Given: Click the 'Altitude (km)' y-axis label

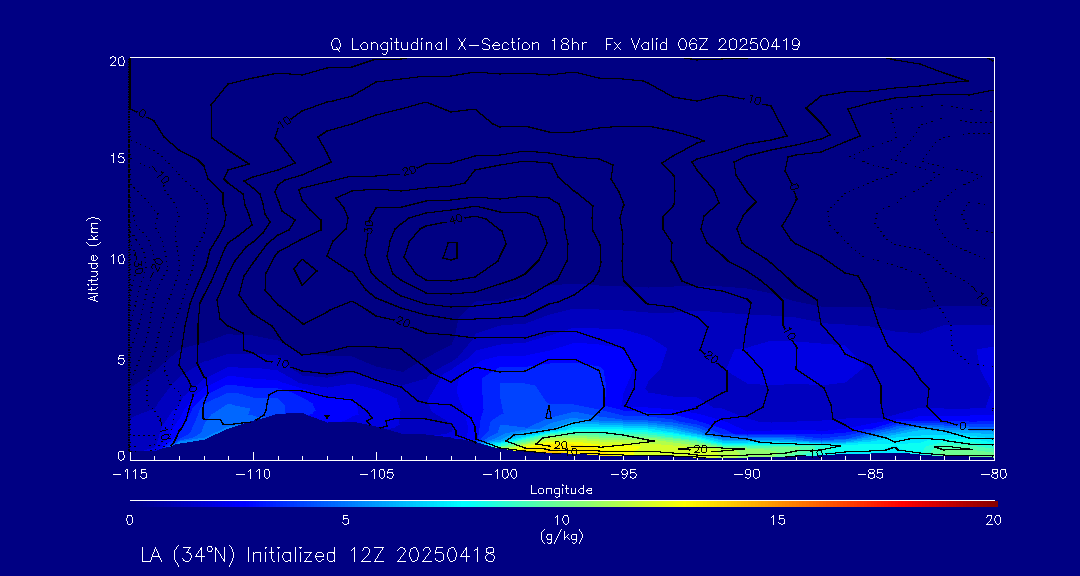Looking at the screenshot, I should [x=93, y=259].
